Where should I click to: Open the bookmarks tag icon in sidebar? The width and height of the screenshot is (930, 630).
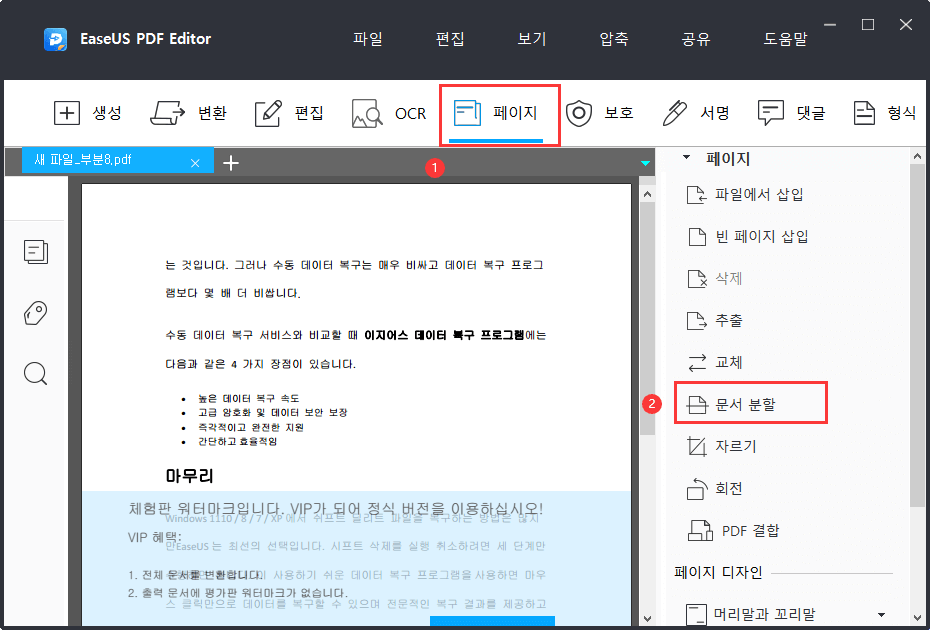click(x=36, y=313)
